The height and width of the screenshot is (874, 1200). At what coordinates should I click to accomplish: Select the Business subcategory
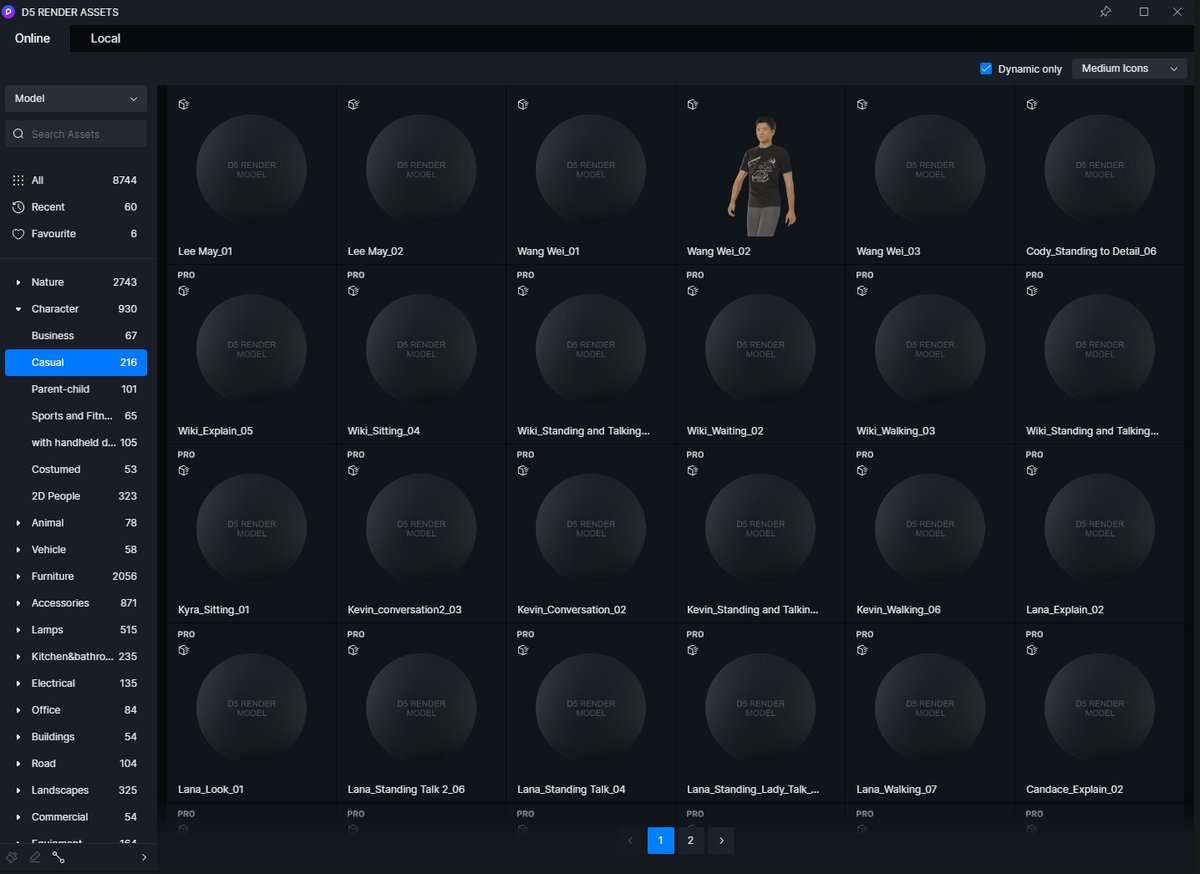tap(76, 336)
